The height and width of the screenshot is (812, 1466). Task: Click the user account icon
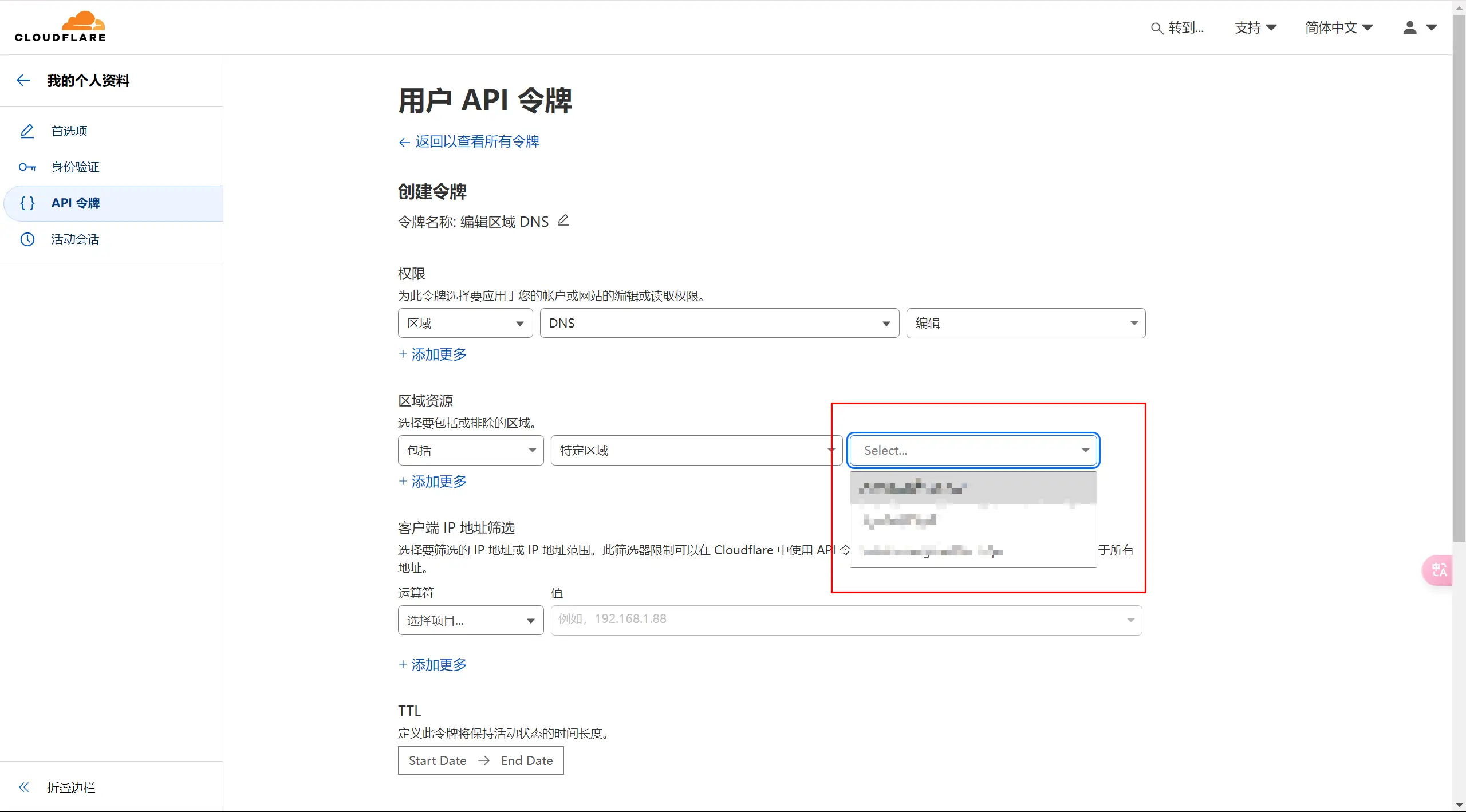[x=1410, y=27]
